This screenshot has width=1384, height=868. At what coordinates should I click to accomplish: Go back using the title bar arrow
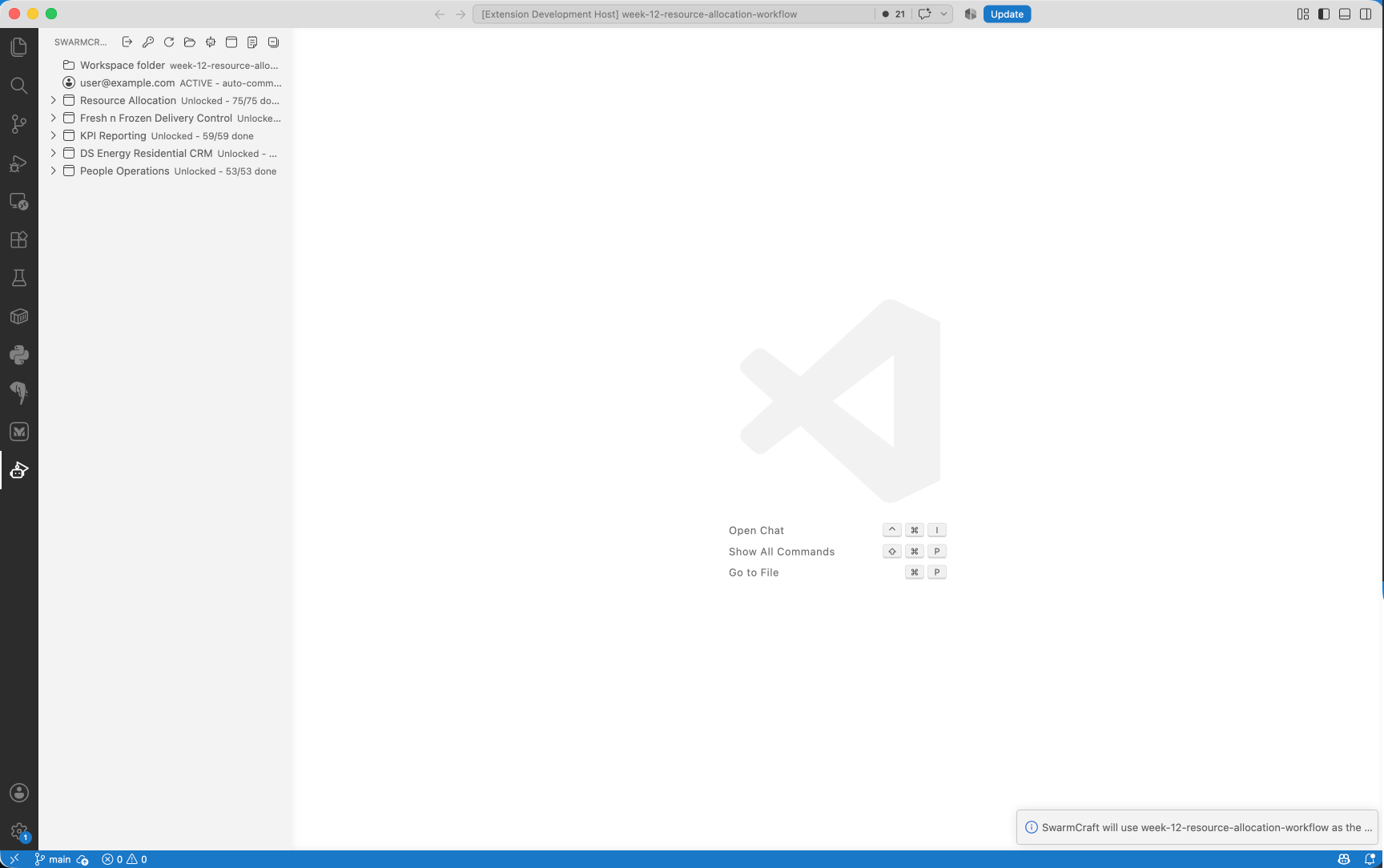coord(440,14)
